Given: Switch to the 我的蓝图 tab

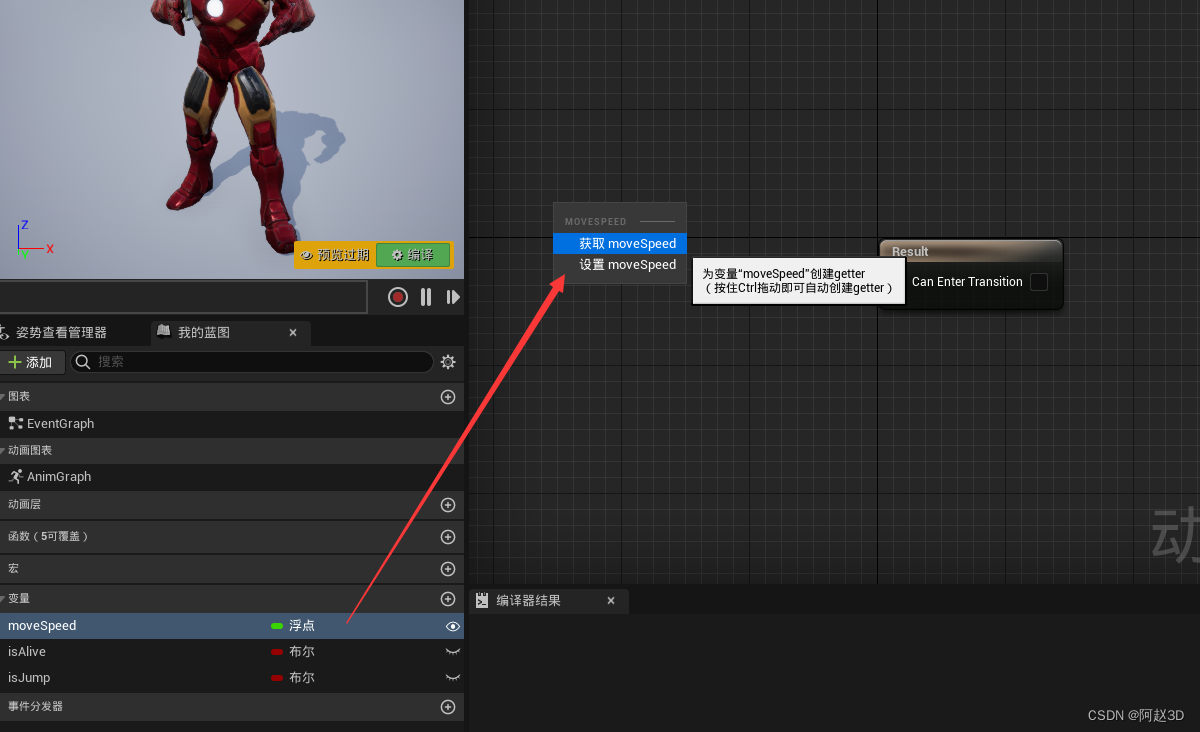Looking at the screenshot, I should click(x=204, y=333).
